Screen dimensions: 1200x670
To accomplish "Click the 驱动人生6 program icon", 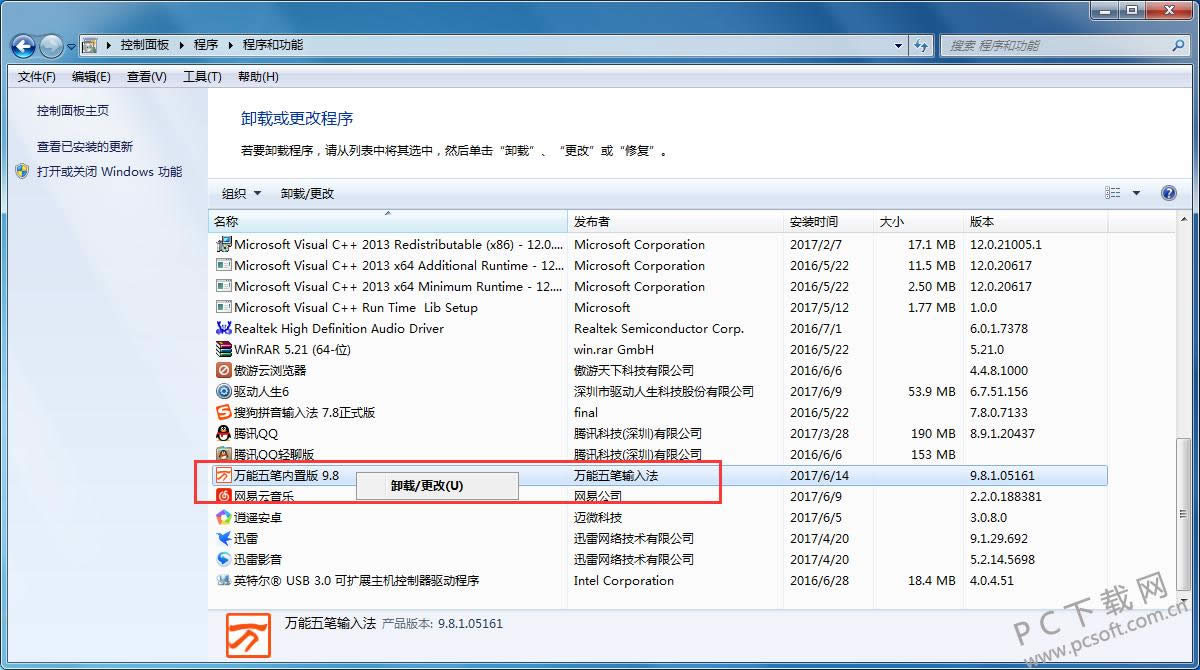I will pyautogui.click(x=224, y=392).
